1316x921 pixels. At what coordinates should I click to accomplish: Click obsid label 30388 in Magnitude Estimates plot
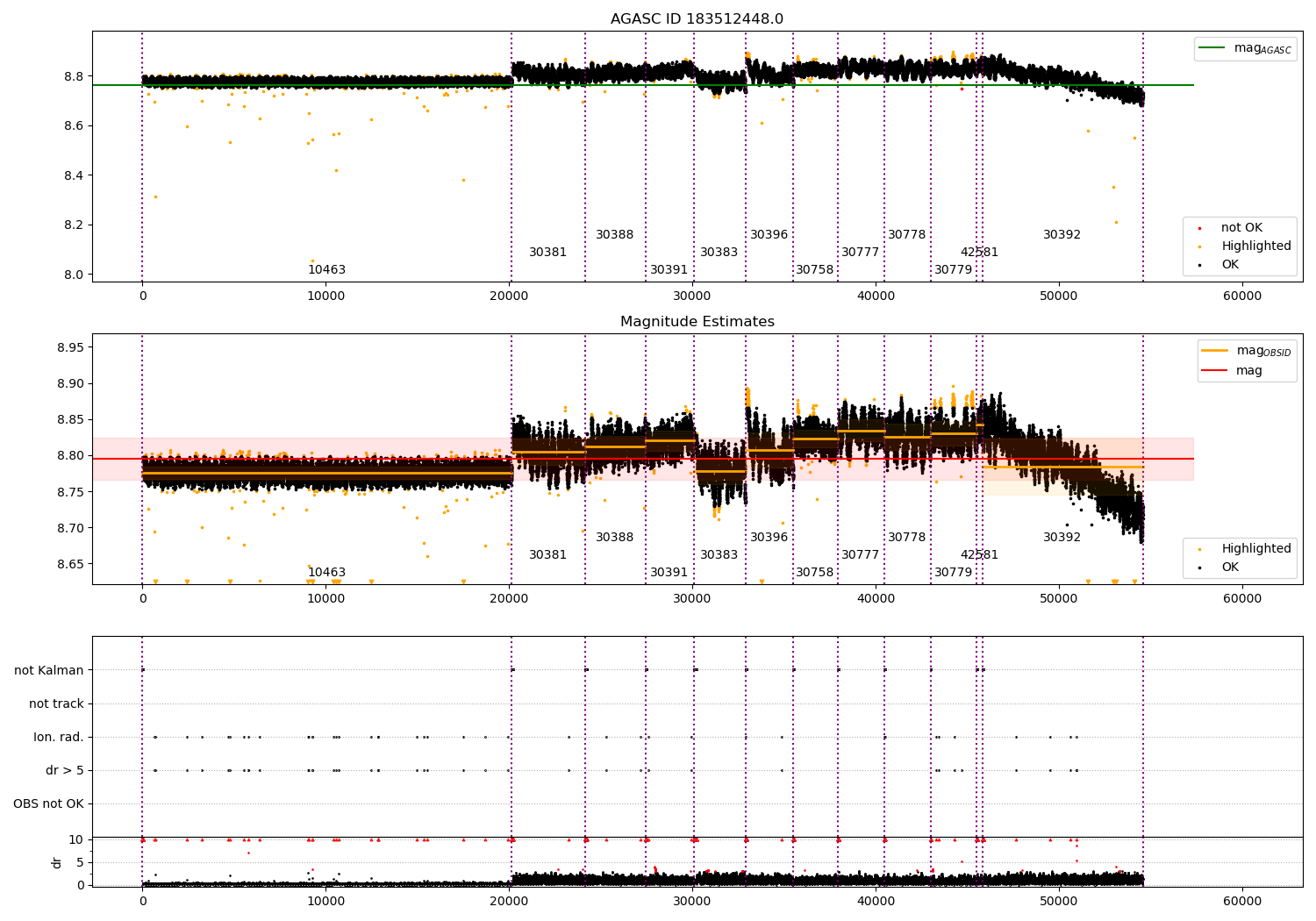pyautogui.click(x=614, y=538)
